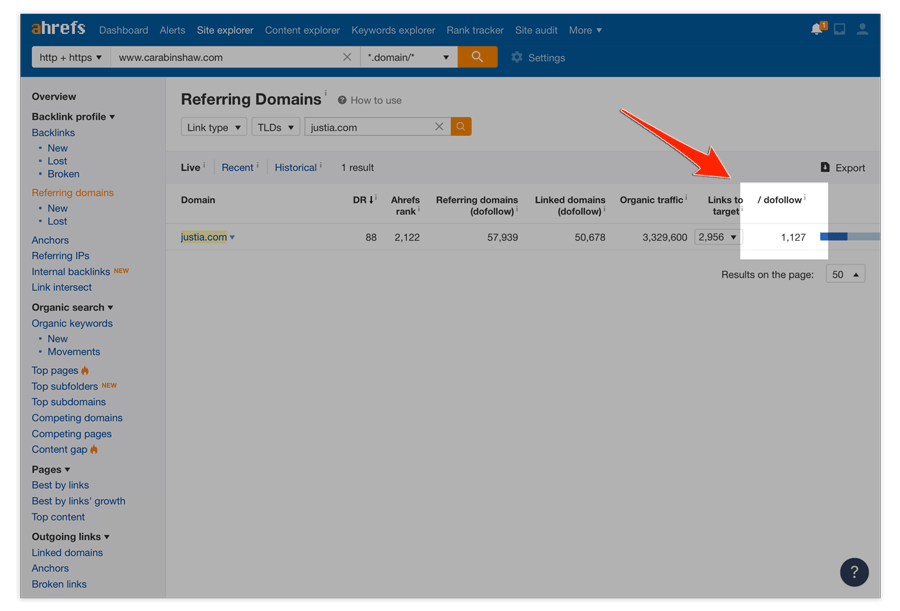The image size is (900, 611).
Task: Expand the More menu in top navigation
Action: click(x=585, y=30)
